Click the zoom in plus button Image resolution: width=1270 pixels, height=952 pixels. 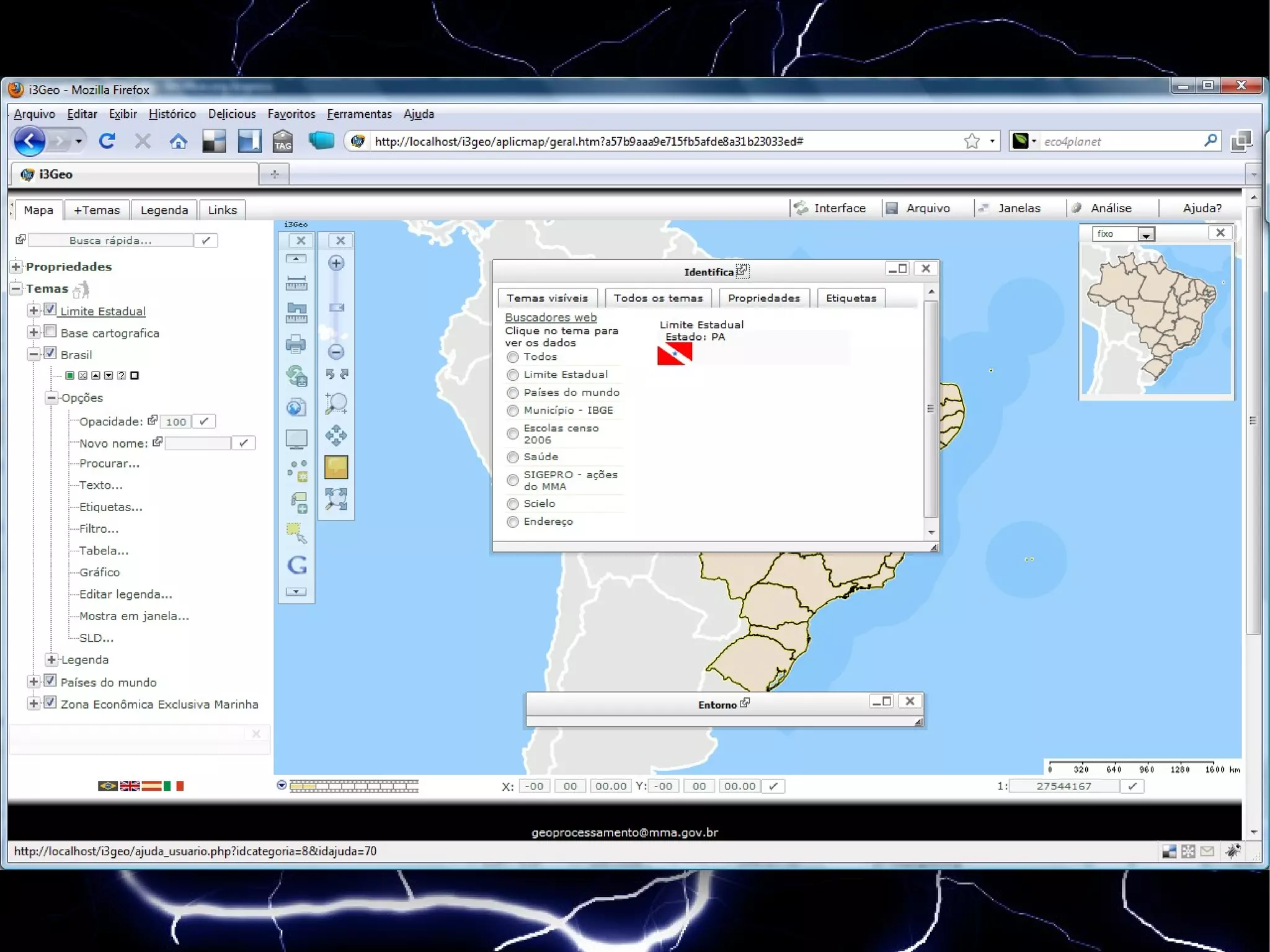click(x=336, y=263)
